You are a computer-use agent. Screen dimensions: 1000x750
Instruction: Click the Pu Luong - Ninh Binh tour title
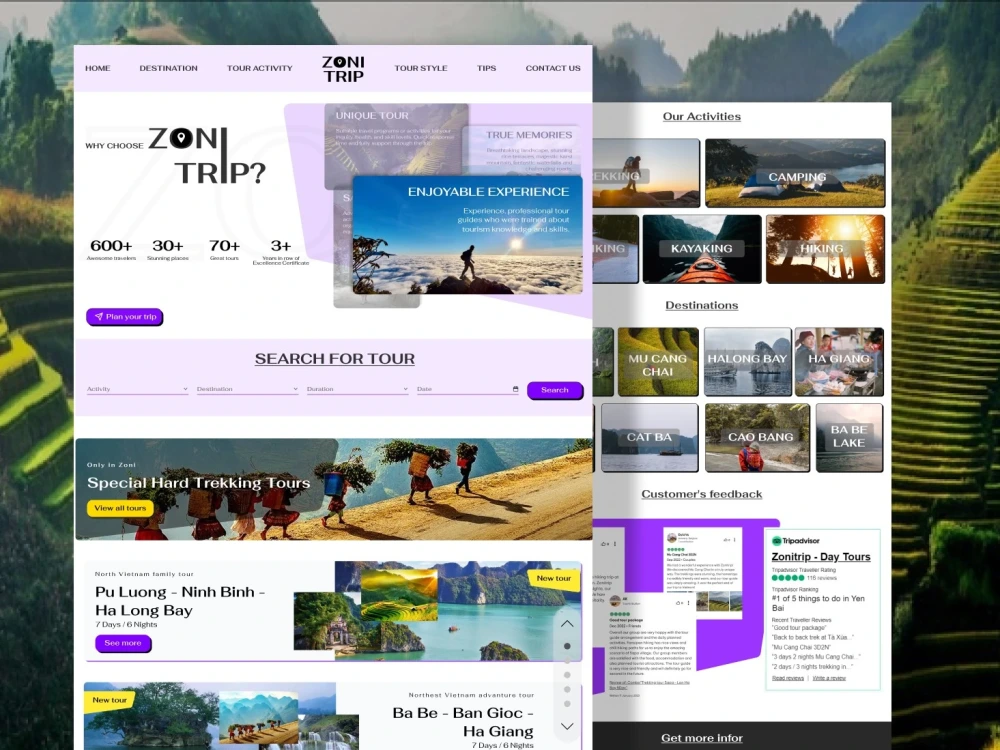[x=180, y=601]
